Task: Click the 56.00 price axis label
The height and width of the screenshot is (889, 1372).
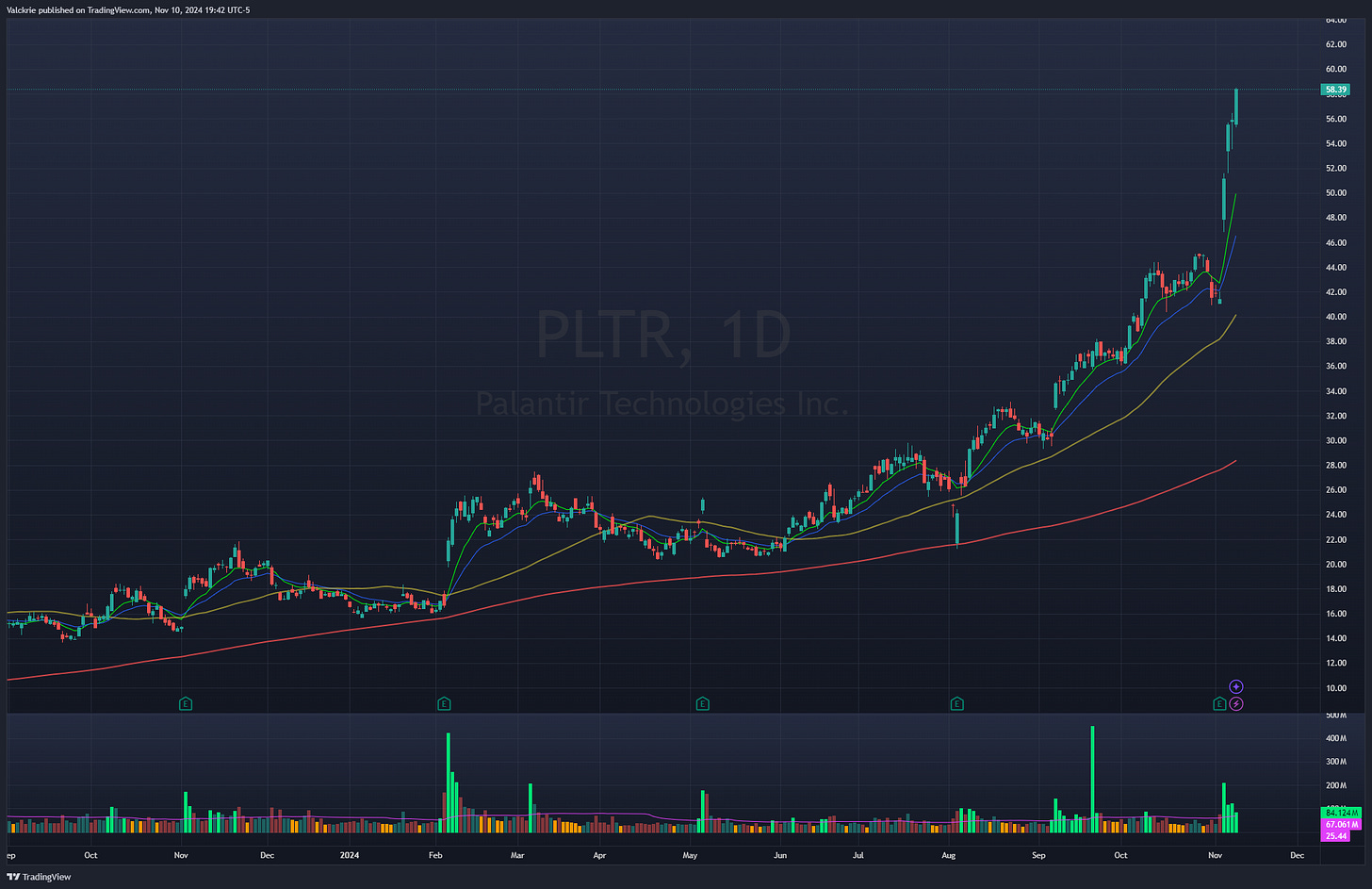Action: coord(1335,119)
